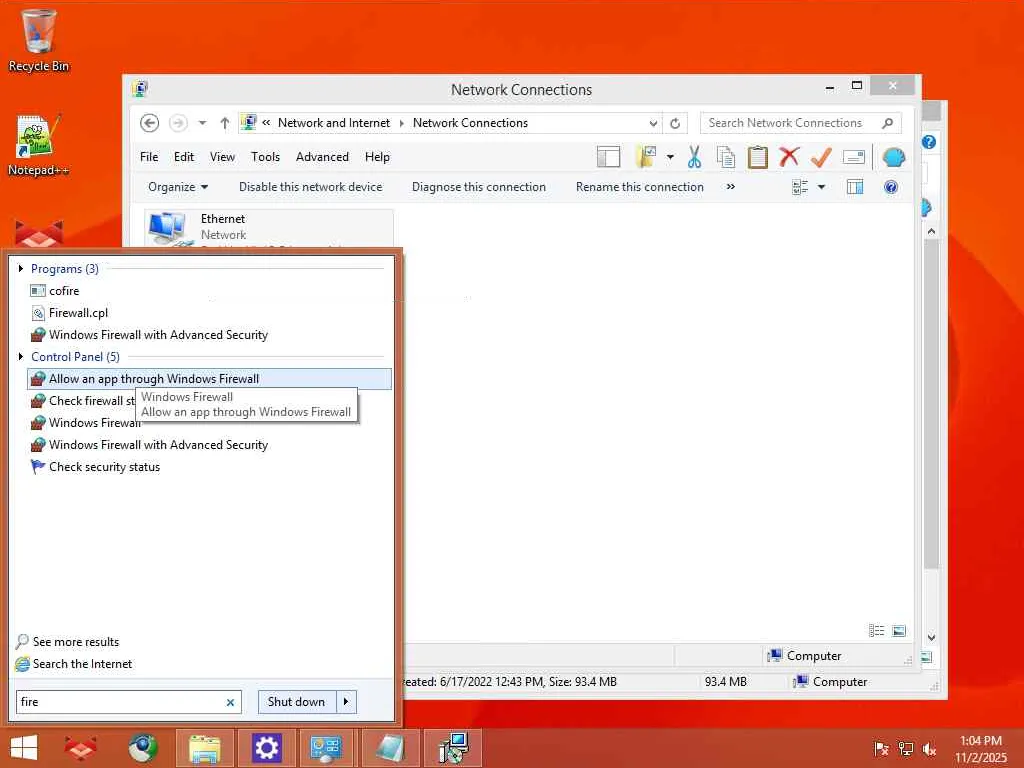1024x768 pixels.
Task: Click the network connections taskbar icon
Action: [x=453, y=748]
